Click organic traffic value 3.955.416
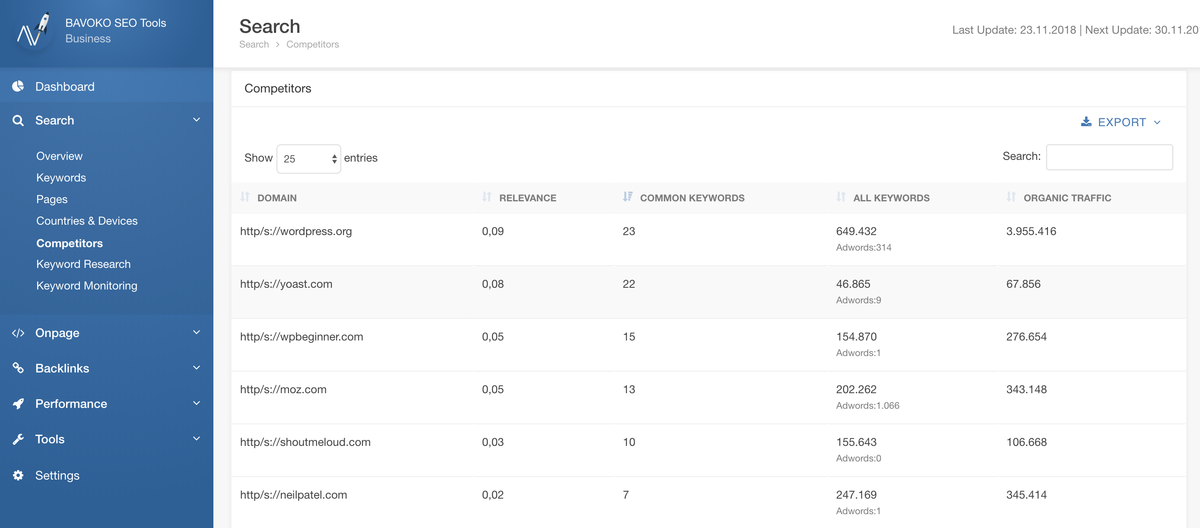 pos(1031,232)
